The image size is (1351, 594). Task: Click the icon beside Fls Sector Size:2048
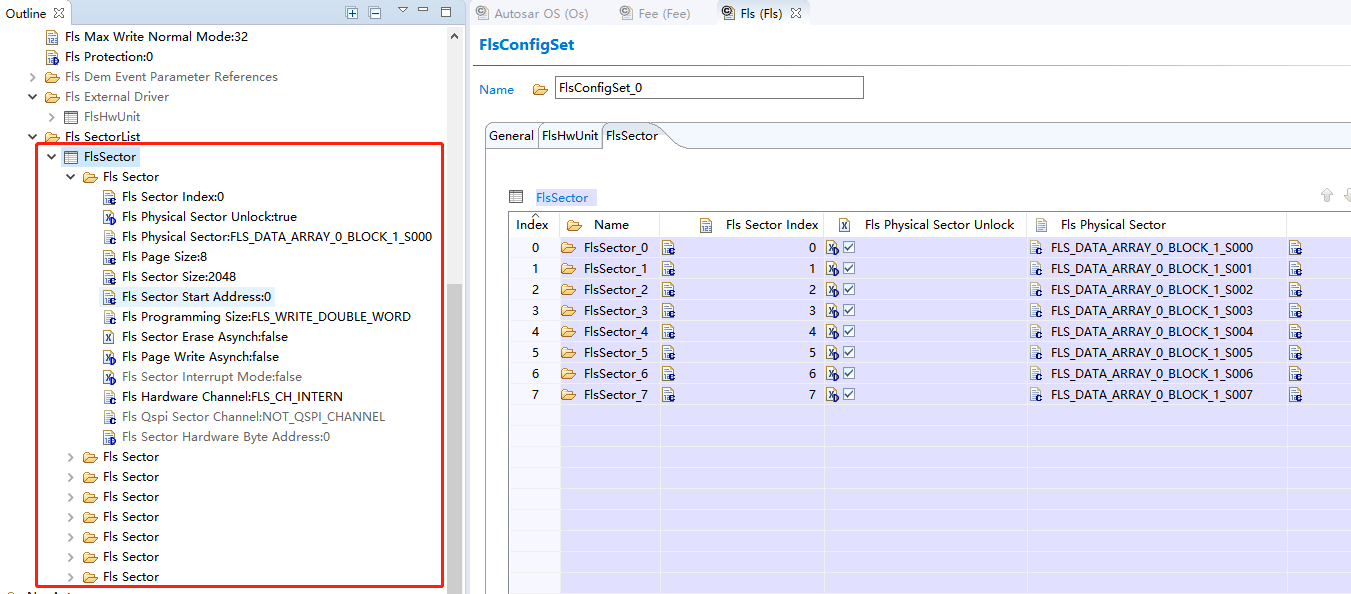pyautogui.click(x=110, y=277)
